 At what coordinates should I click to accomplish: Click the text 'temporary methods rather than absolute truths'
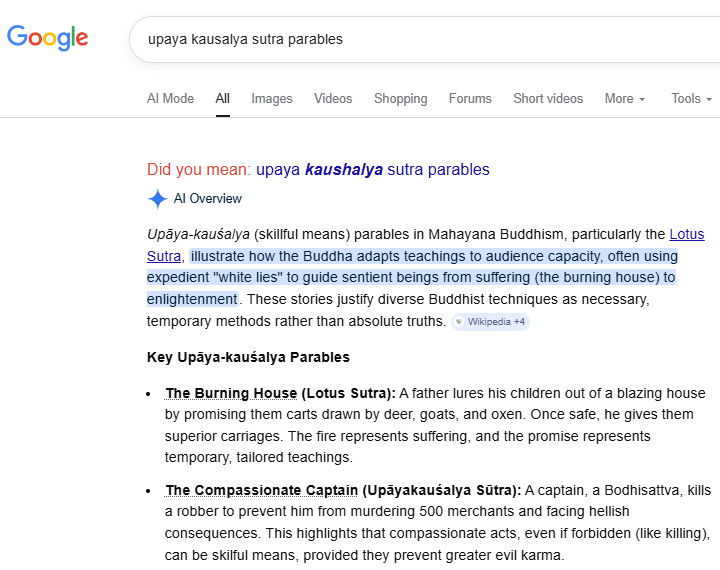coord(296,321)
